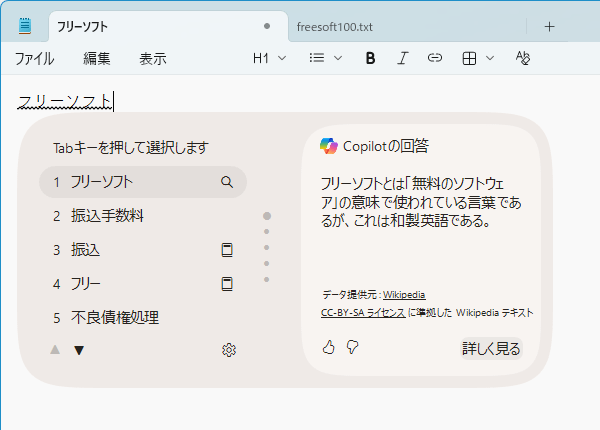Select candidate 1 フリーソフト
This screenshot has height=430, width=600.
[143, 182]
